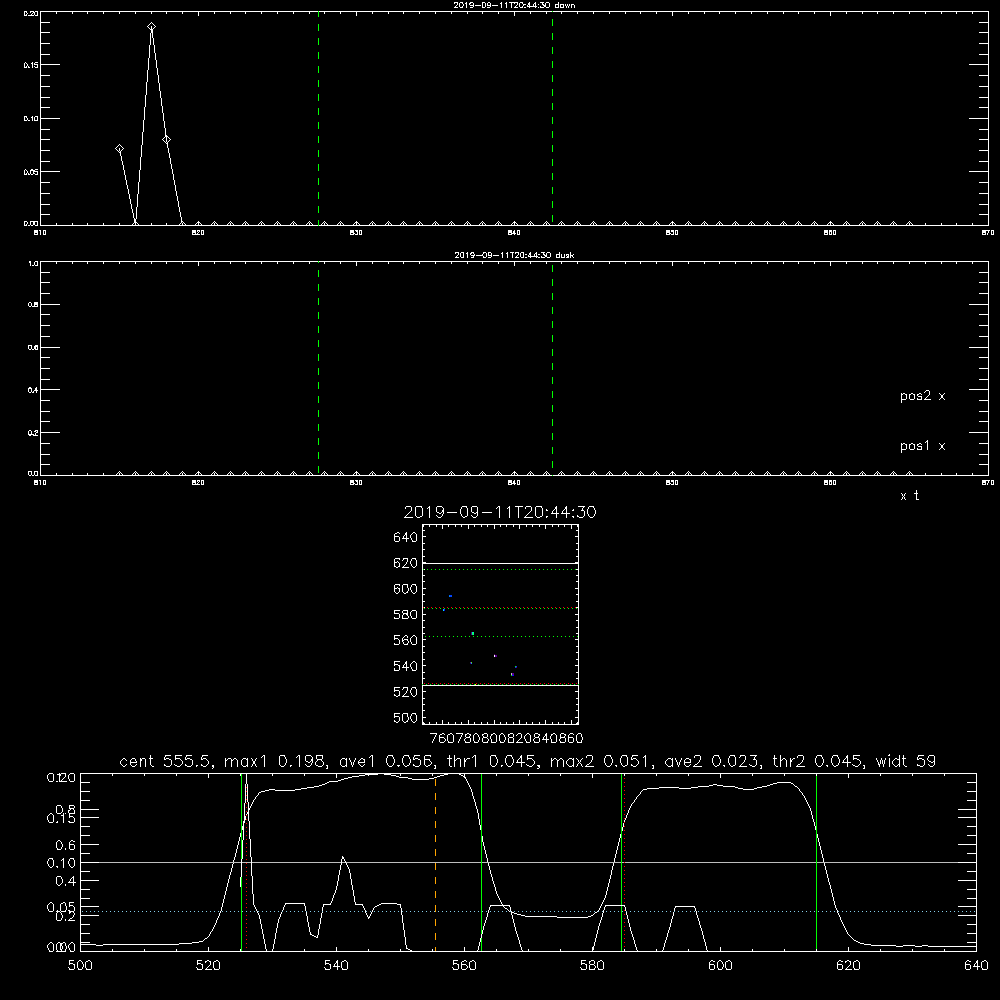Click the center image title '2019-09-11T20:44:30'
Viewport: 1000px width, 1000px height.
(x=500, y=512)
